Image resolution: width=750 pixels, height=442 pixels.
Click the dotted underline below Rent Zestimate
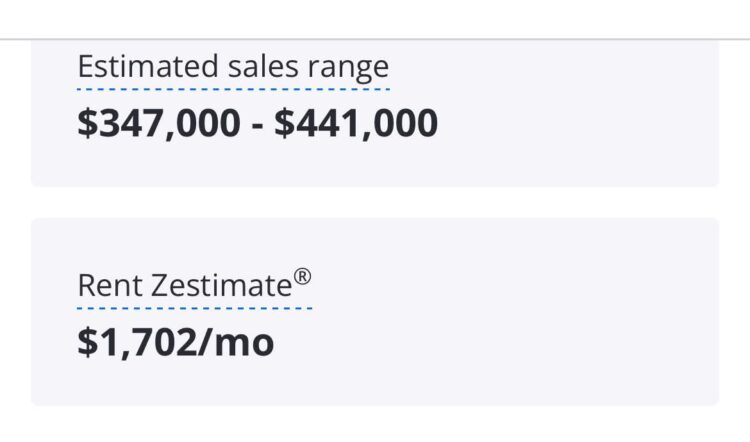coord(194,308)
